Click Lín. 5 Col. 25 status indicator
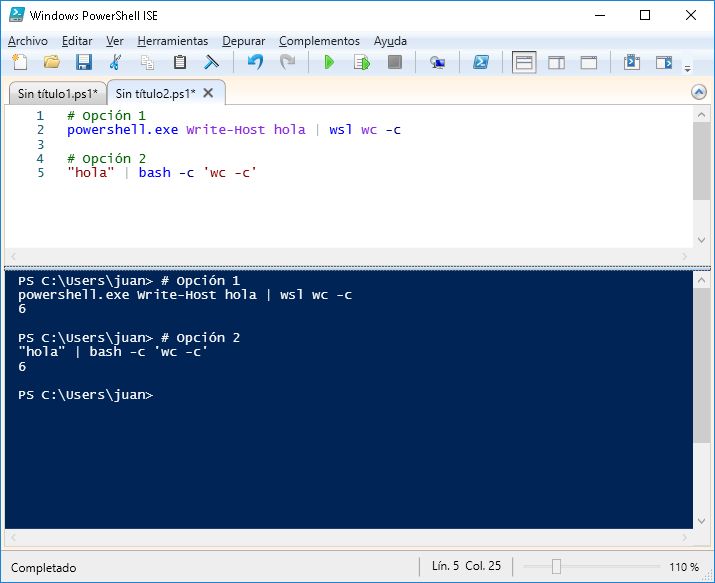 pyautogui.click(x=466, y=566)
